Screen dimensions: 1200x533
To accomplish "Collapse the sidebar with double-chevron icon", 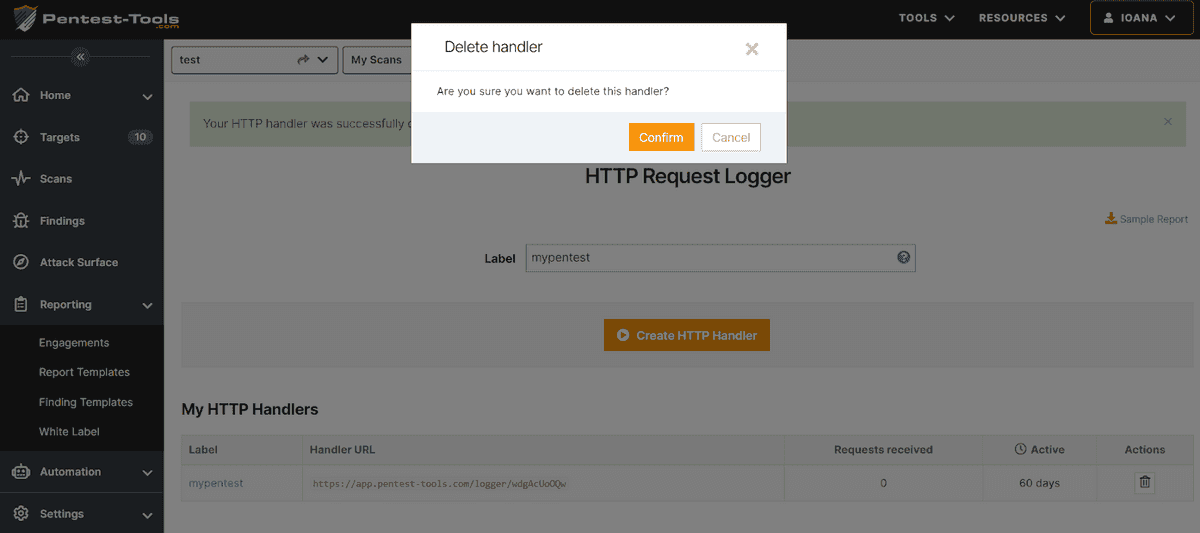I will [81, 57].
